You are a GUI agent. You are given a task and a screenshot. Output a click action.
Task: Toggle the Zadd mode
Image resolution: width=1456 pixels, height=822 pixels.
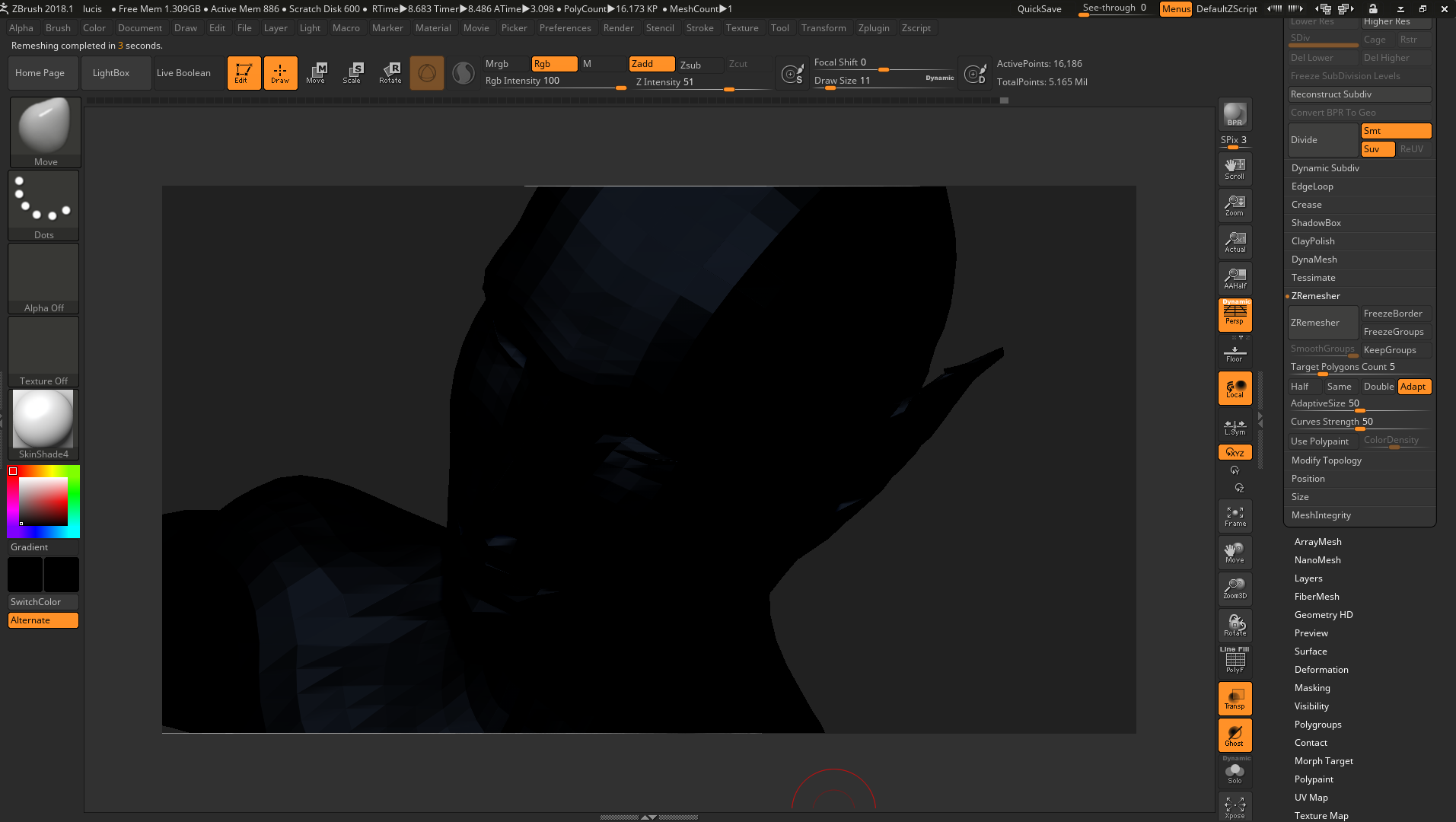[x=652, y=64]
